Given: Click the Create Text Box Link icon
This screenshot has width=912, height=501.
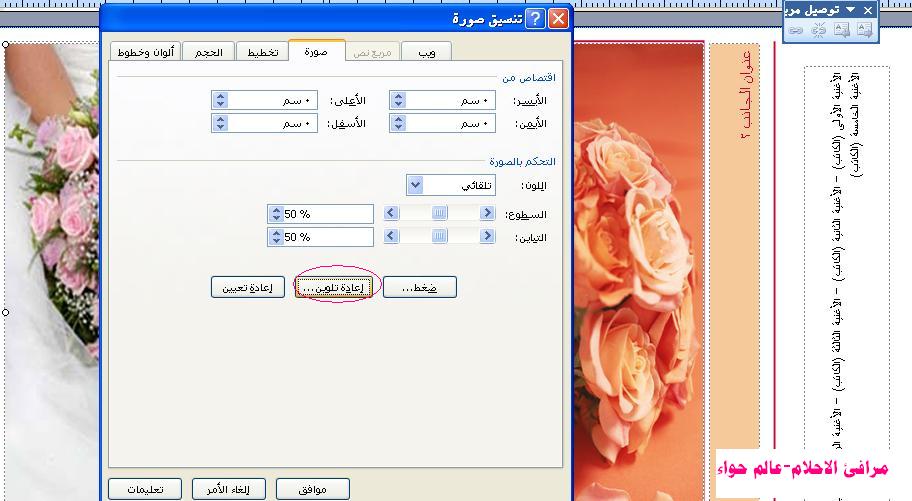Looking at the screenshot, I should pyautogui.click(x=796, y=30).
